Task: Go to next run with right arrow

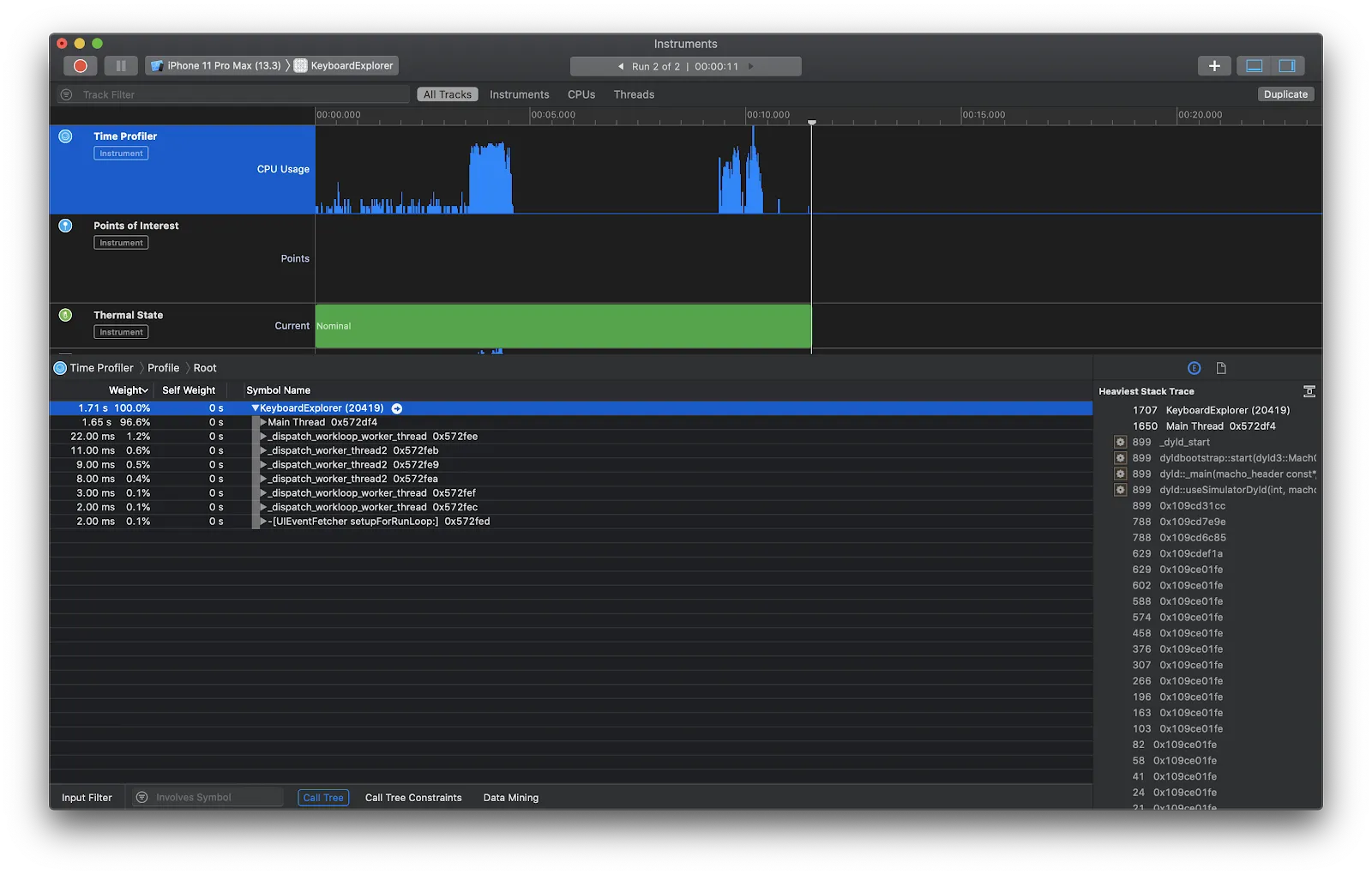Action: 751,66
